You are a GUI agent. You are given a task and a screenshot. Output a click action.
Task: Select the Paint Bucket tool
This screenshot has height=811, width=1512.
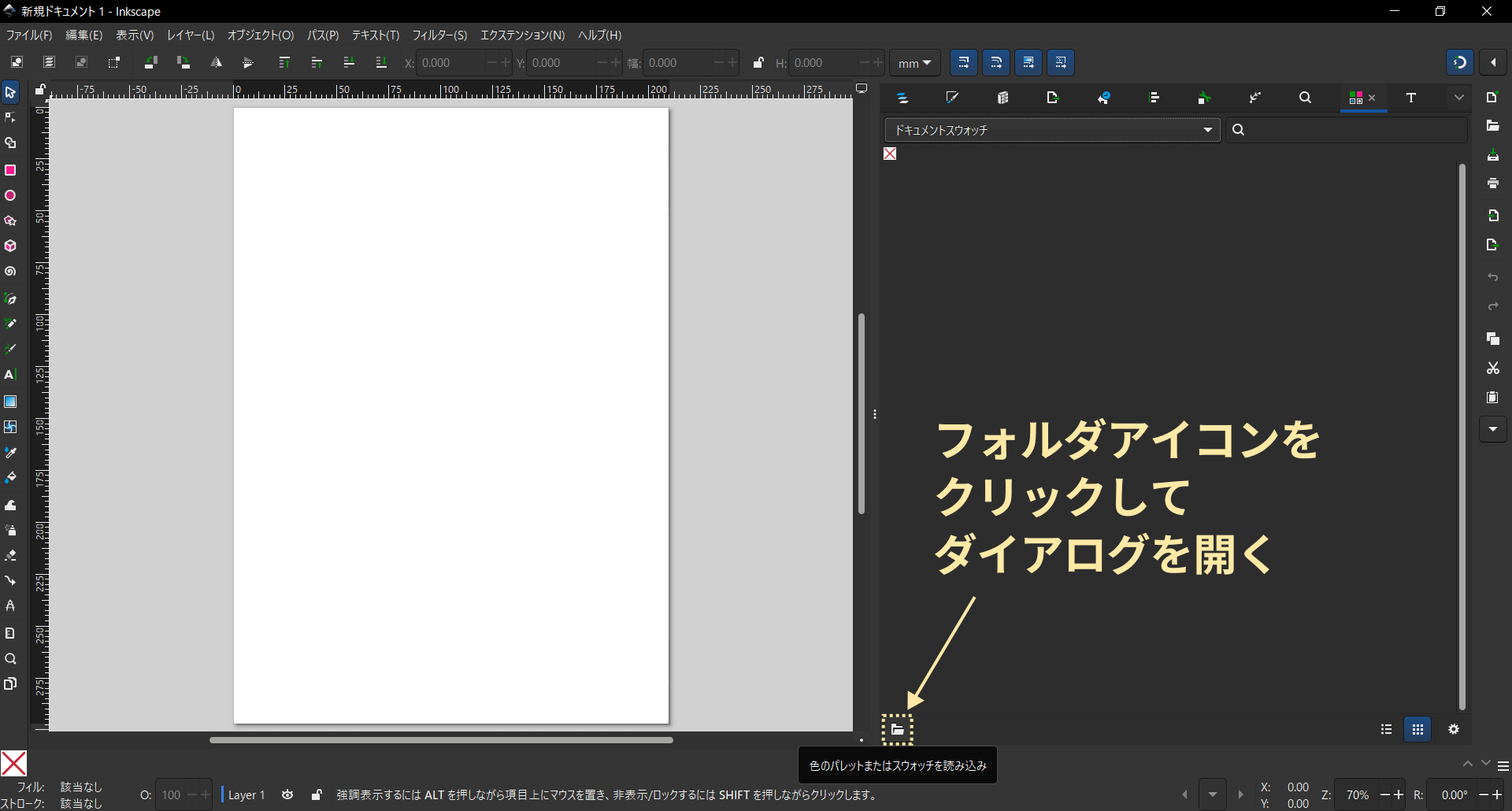(x=10, y=478)
